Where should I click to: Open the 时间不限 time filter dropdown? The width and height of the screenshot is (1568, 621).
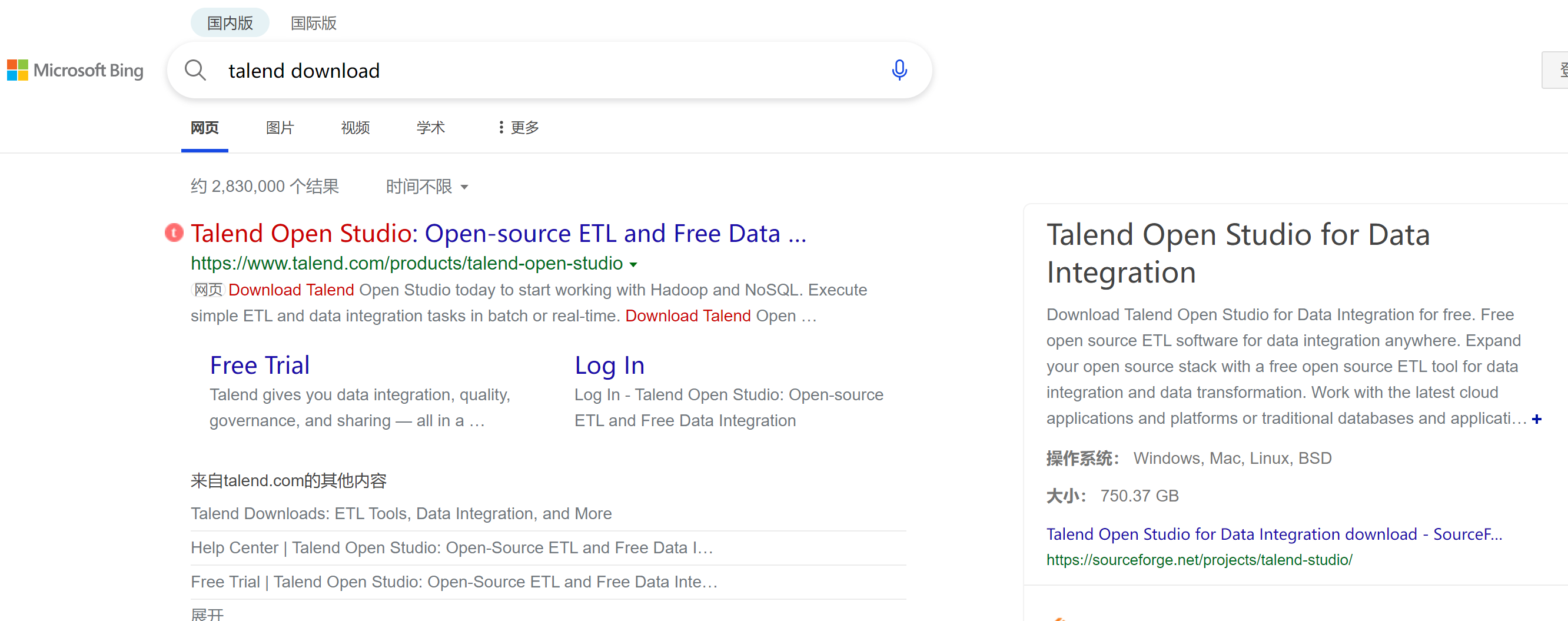(427, 186)
